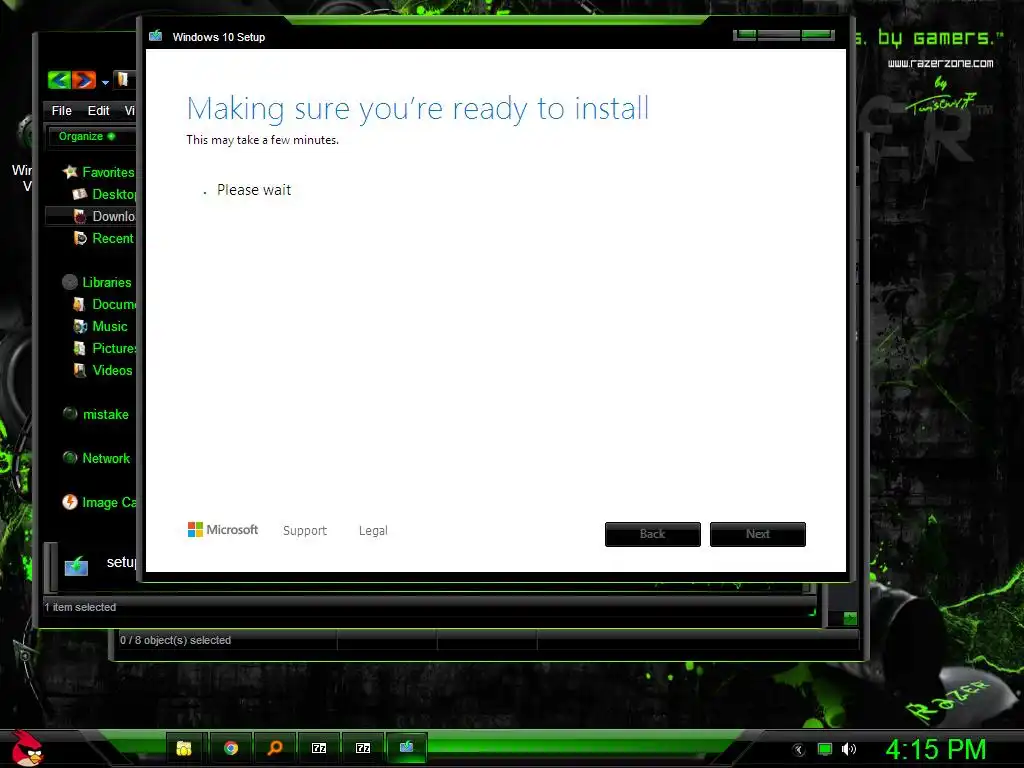Select Favorites in Explorer navigation pane
This screenshot has width=1024, height=768.
tap(108, 172)
